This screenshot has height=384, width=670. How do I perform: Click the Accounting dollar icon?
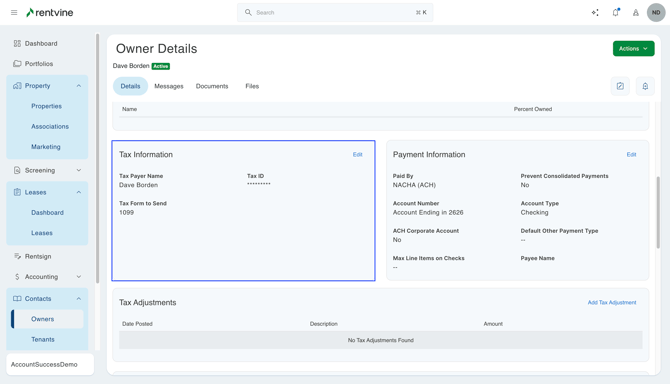pyautogui.click(x=17, y=277)
